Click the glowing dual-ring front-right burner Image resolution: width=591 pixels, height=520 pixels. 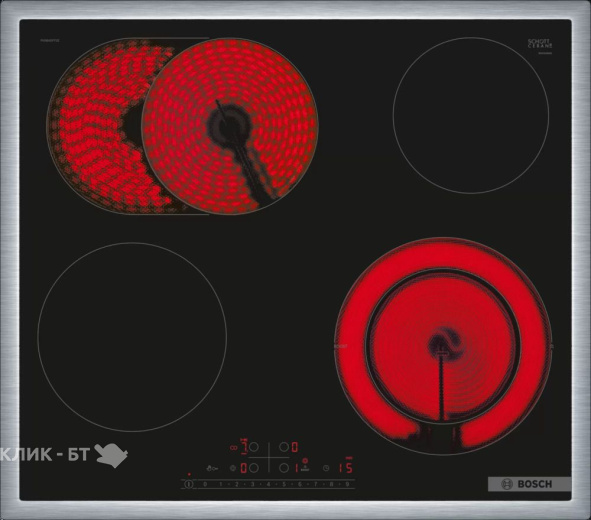click(443, 346)
